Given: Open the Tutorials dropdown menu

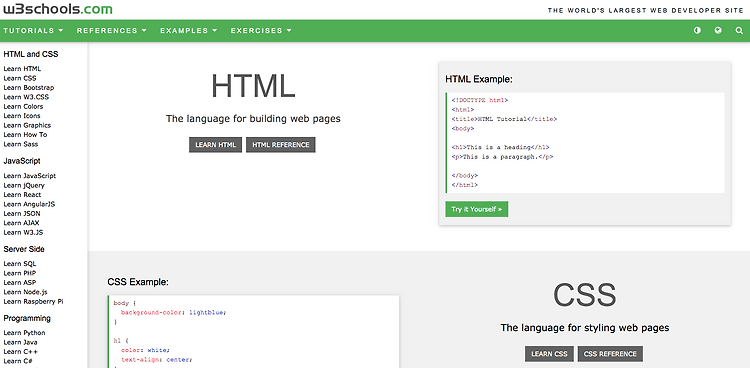Looking at the screenshot, I should click(x=33, y=30).
